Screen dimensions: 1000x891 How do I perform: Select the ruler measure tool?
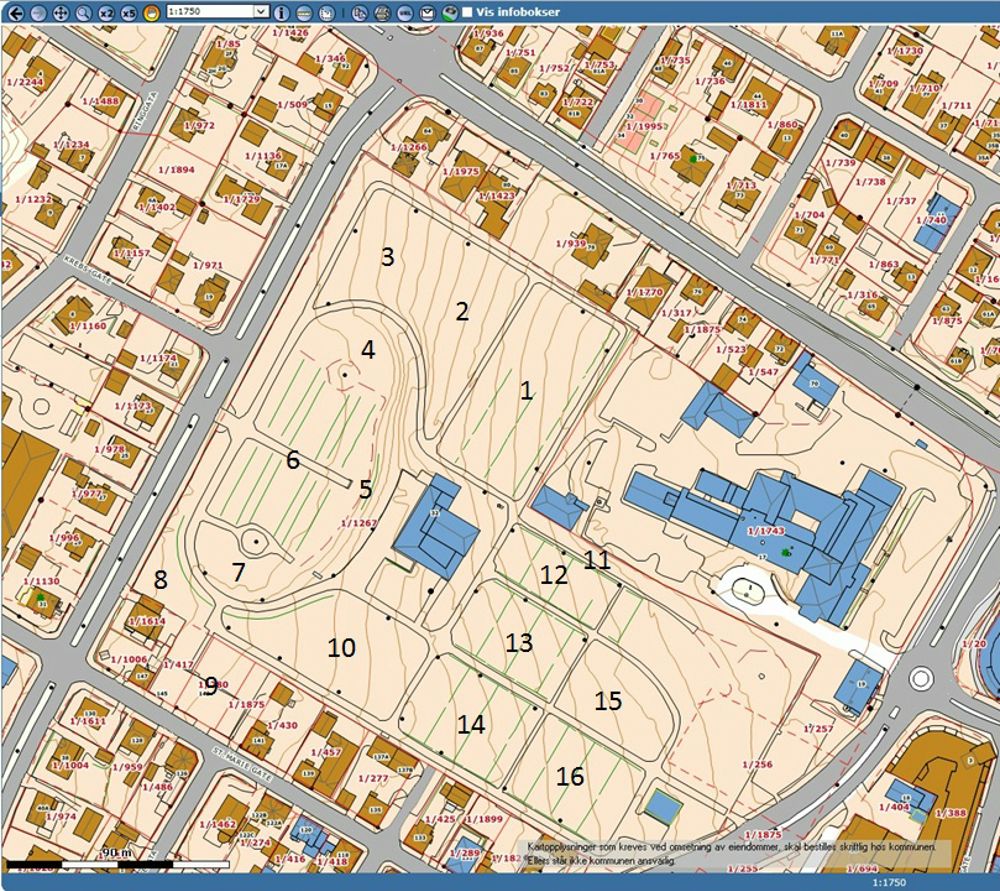pyautogui.click(x=304, y=12)
